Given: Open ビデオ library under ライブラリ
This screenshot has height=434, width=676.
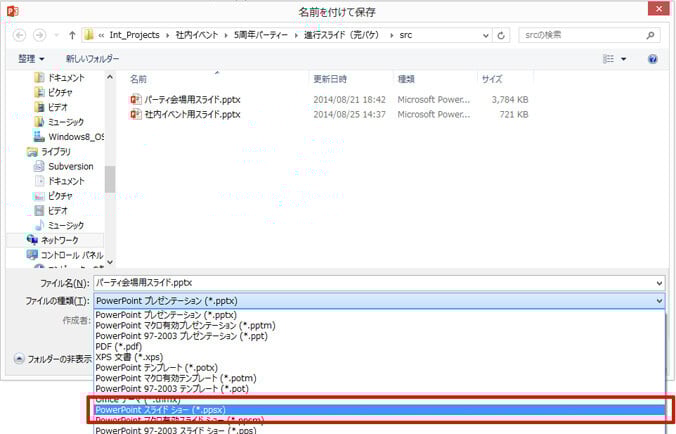Looking at the screenshot, I should click(x=58, y=211).
